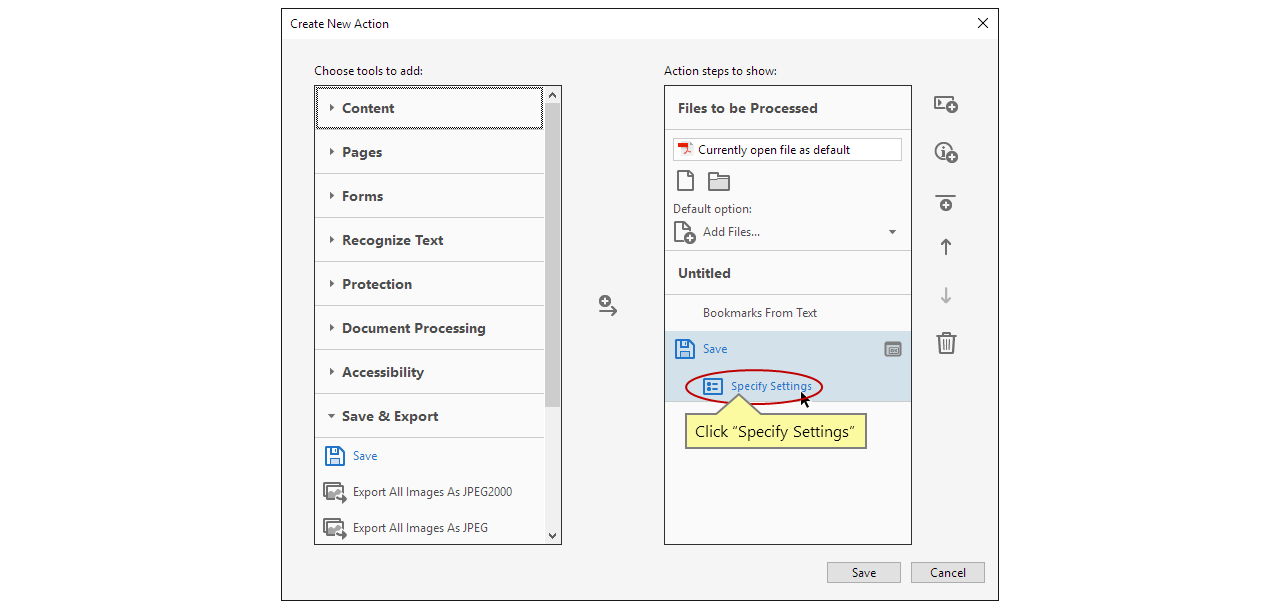Click the PDF icon beside Currently open file
This screenshot has width=1280, height=610.
click(x=685, y=150)
